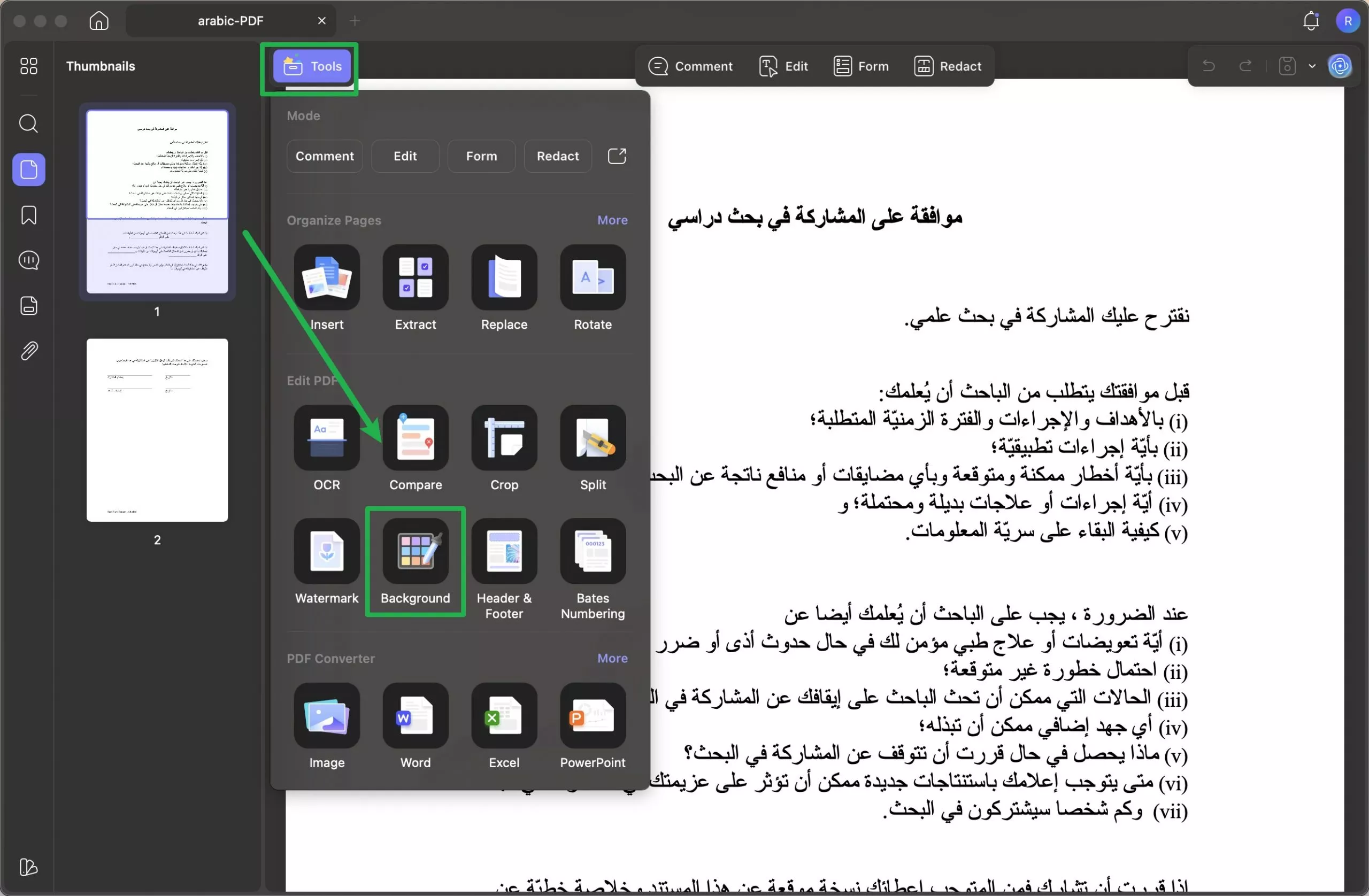Expand the save options chevron
The image size is (1369, 896).
1312,66
